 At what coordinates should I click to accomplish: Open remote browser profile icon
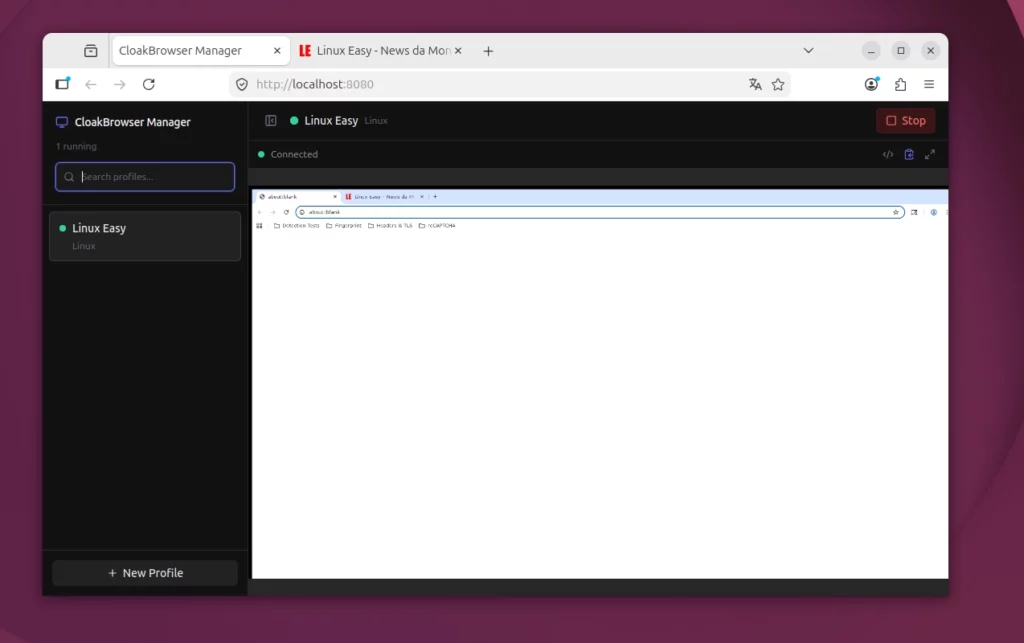(934, 212)
